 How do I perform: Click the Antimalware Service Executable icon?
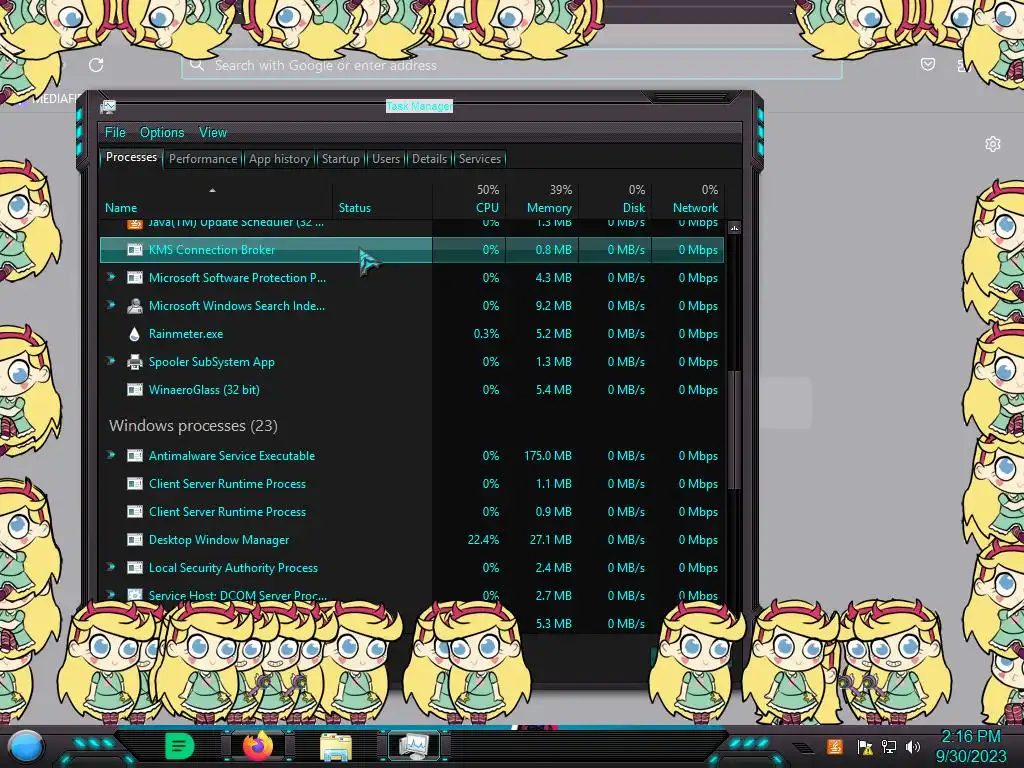pyautogui.click(x=135, y=456)
